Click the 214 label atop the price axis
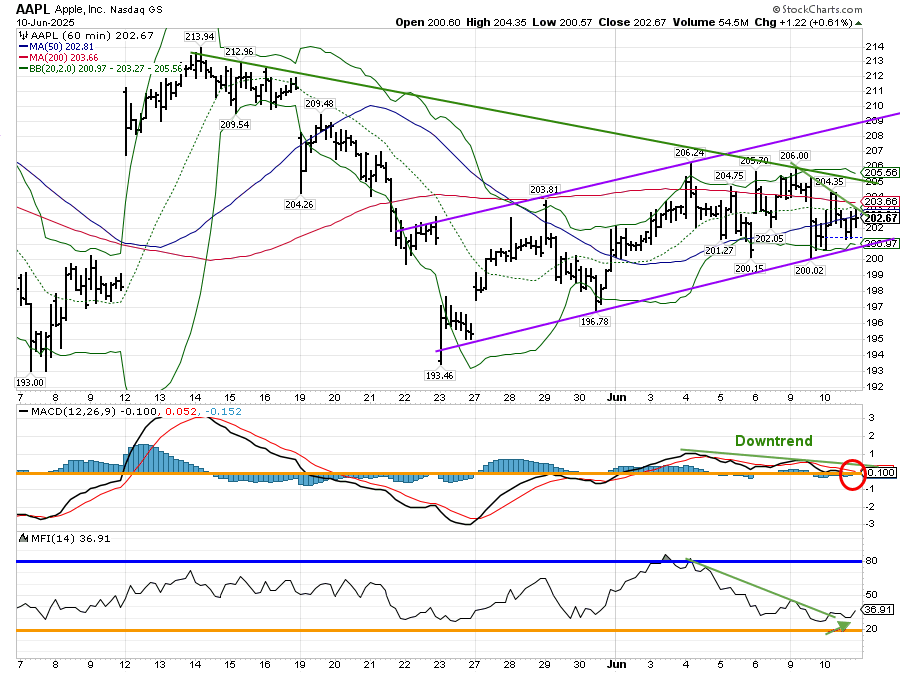Viewport: 900px width, 673px height. pos(874,46)
